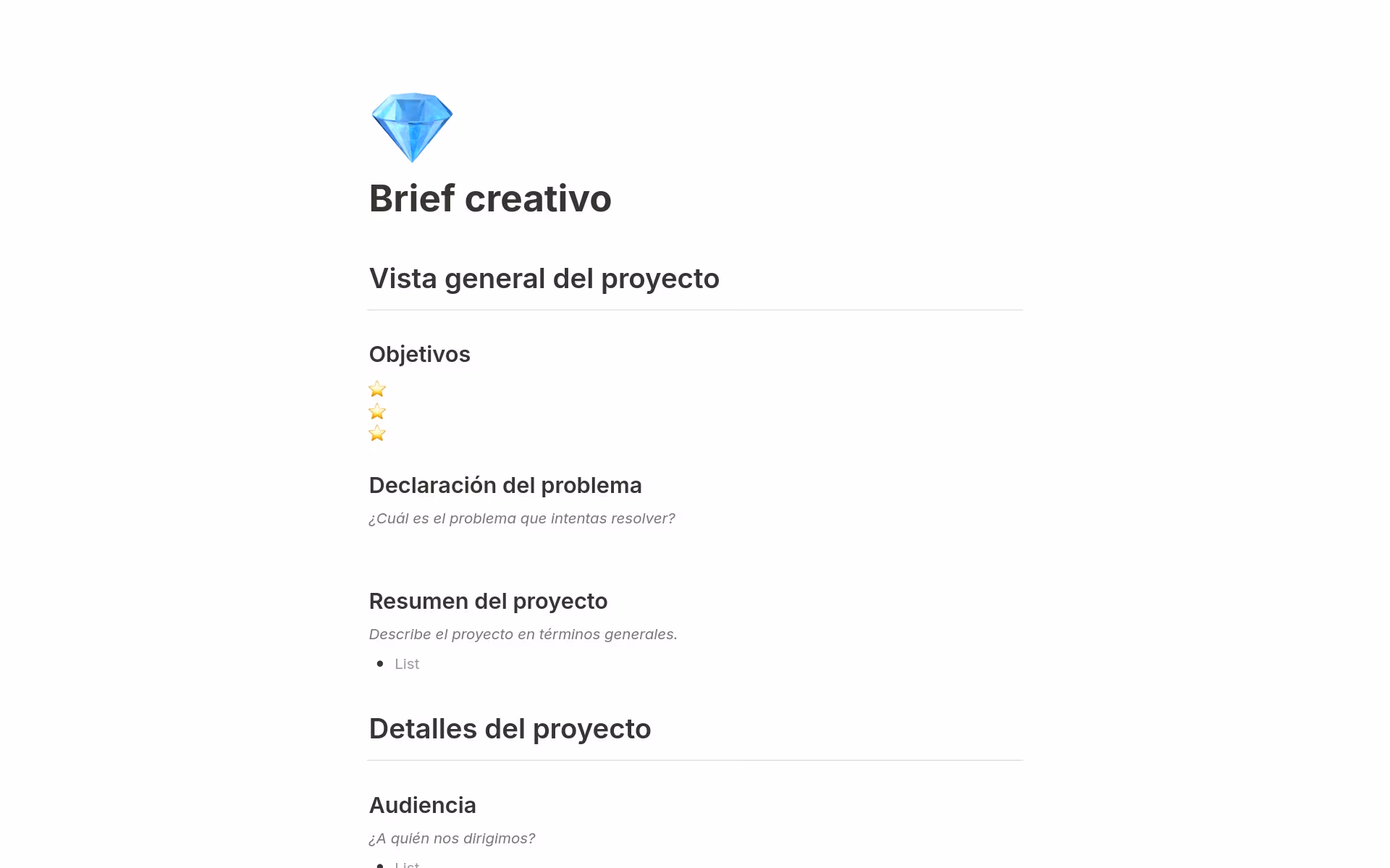Click the "¿A quién nos dirigimos?" text
The image size is (1390, 868).
coord(452,838)
